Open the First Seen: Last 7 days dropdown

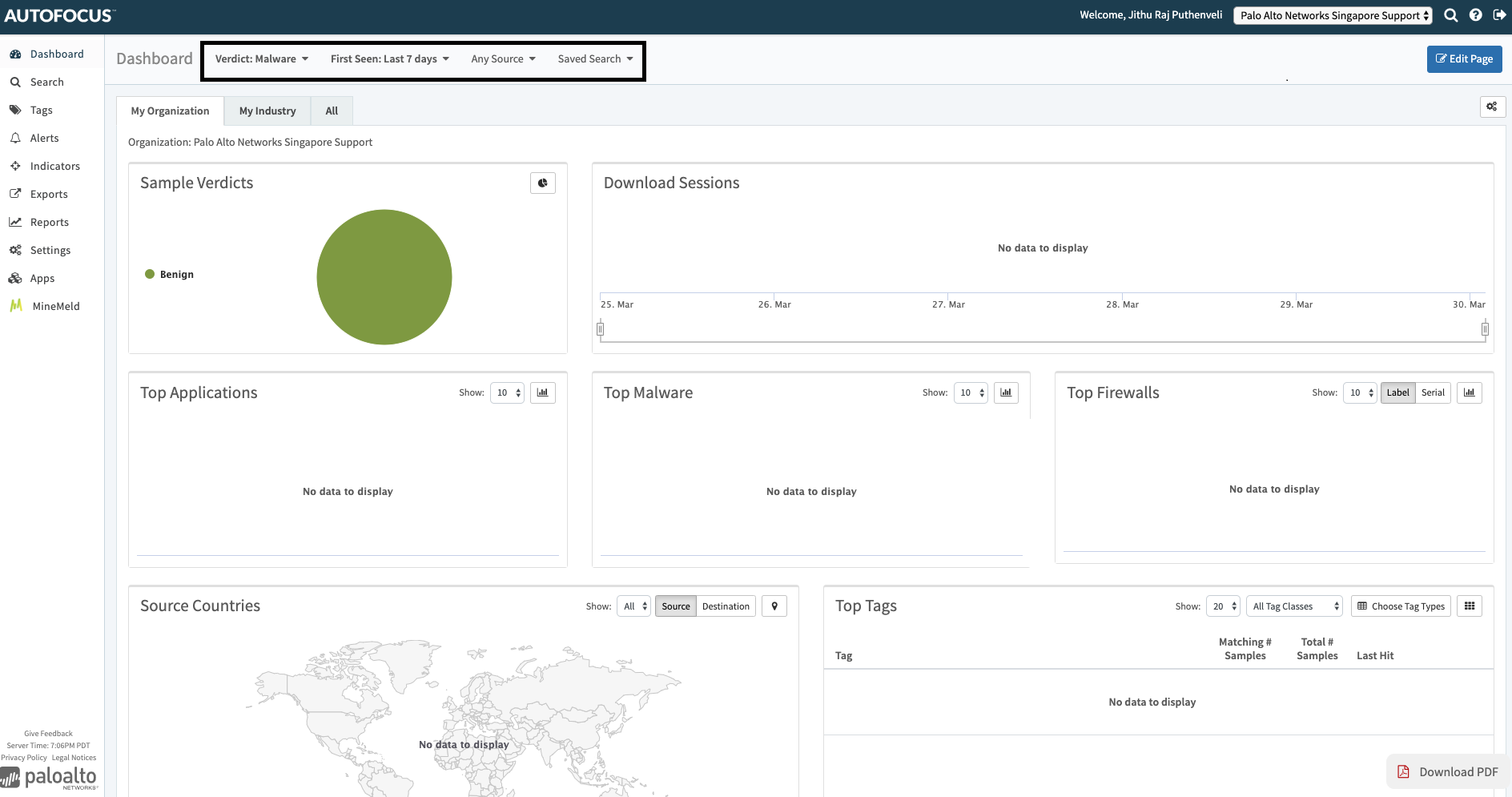(389, 59)
